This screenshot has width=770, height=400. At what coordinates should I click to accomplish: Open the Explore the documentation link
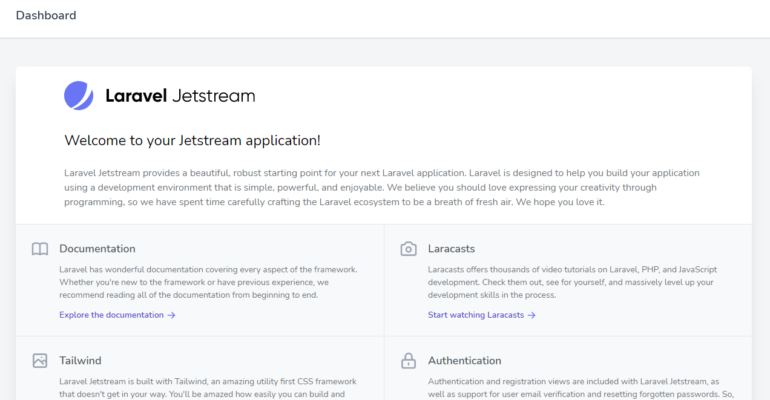pos(117,315)
